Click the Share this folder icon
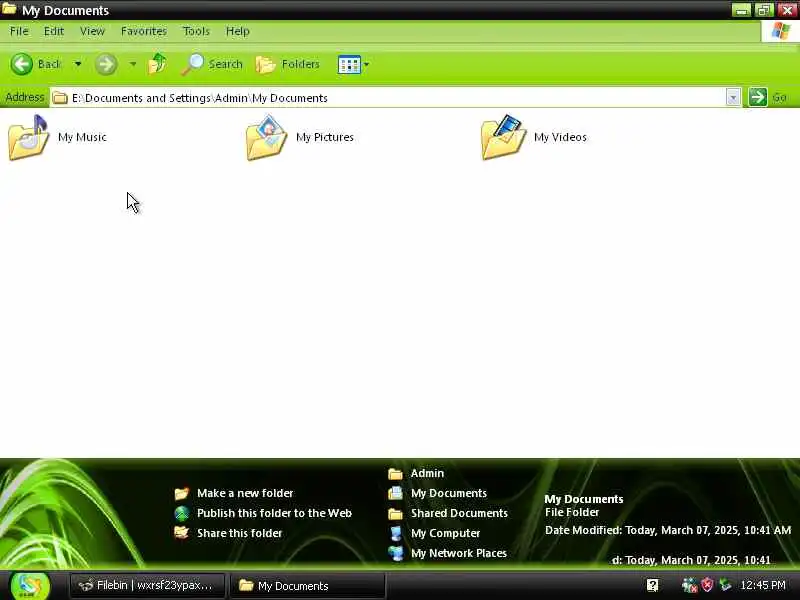The image size is (800, 600). pos(182,533)
